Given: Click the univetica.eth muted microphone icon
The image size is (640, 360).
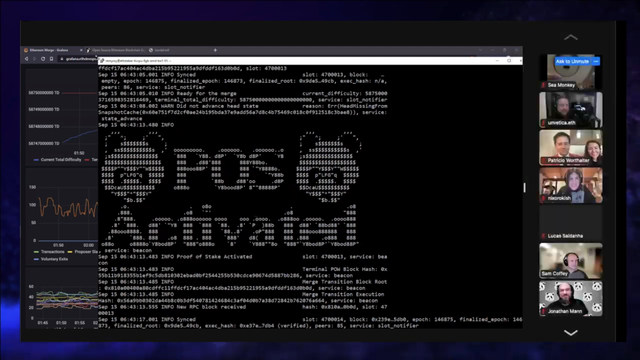Looking at the screenshot, I should 544,122.
